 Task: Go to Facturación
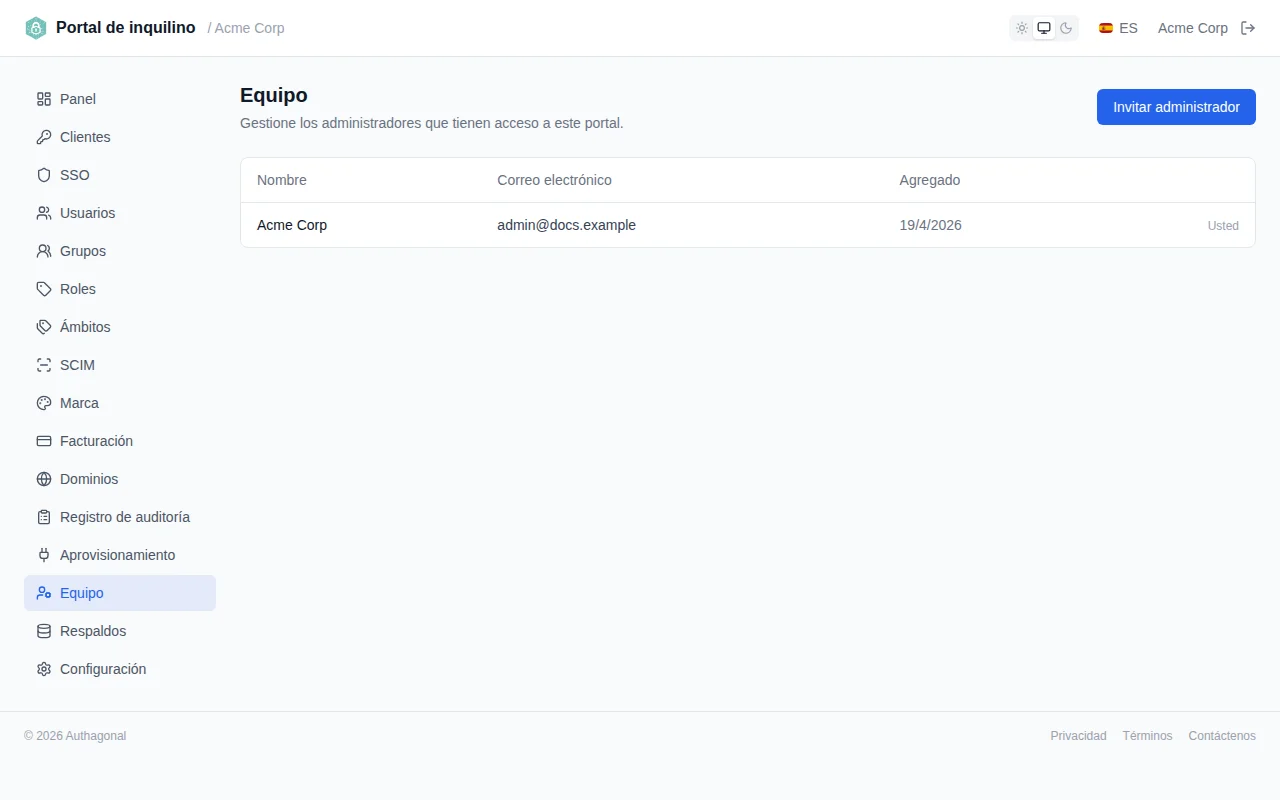(x=120, y=441)
